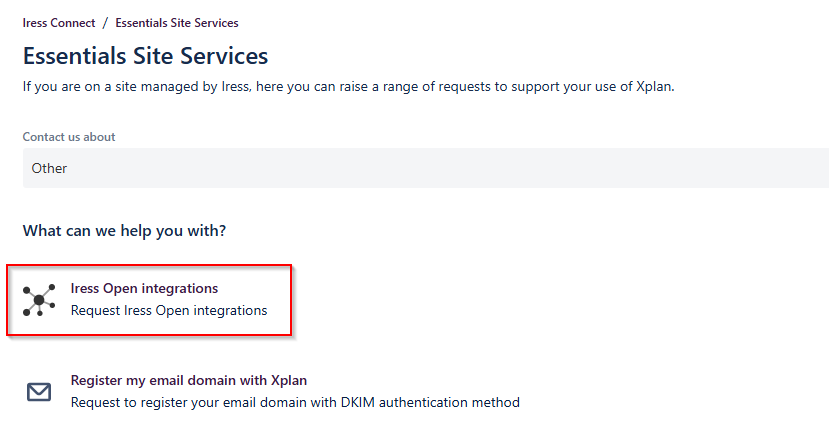Screen dimensions: 829x441
Task: Click the red highlighted Iress Open integrations card border
Action: pos(149,300)
